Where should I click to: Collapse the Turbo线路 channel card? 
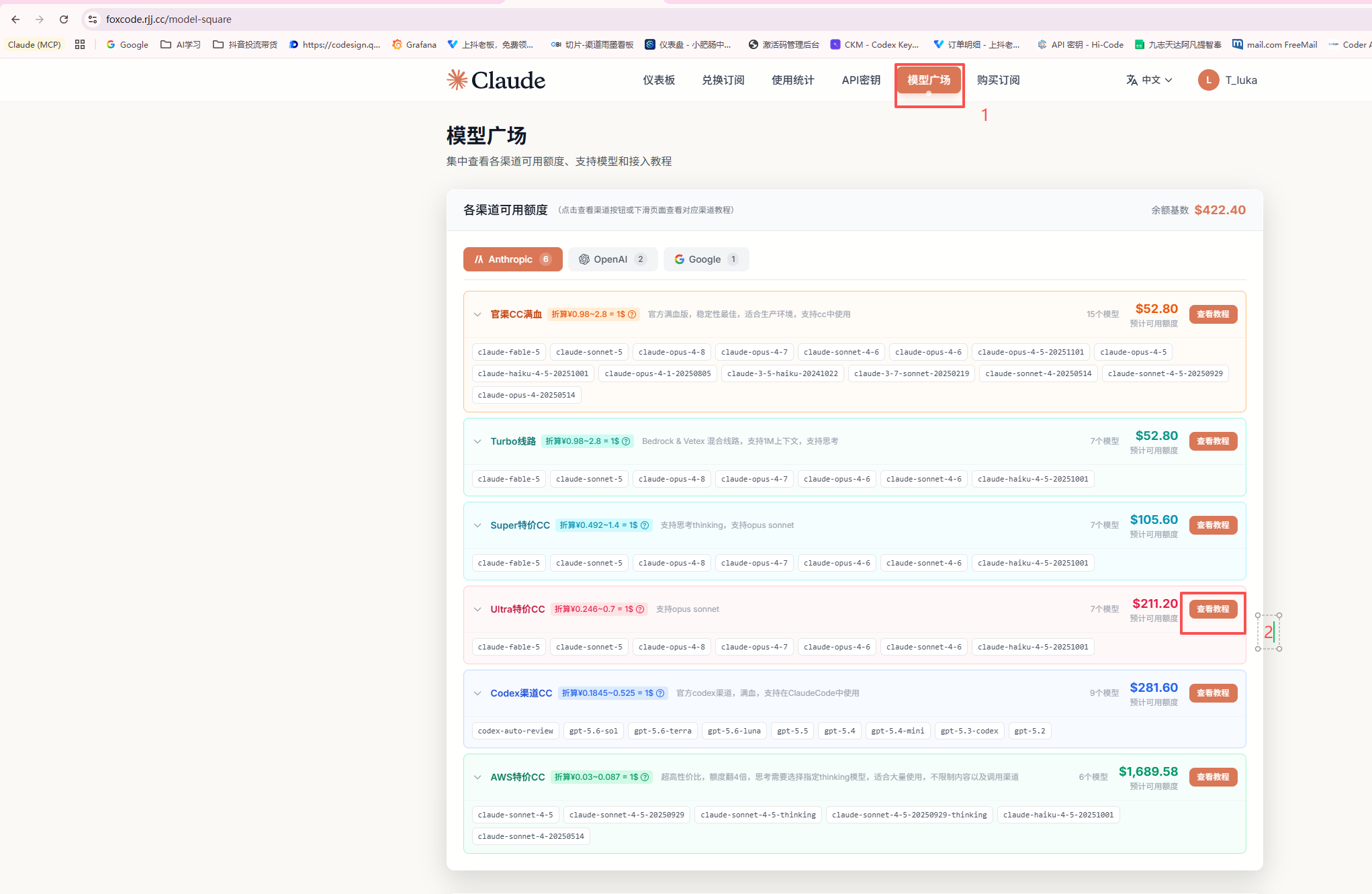[477, 441]
